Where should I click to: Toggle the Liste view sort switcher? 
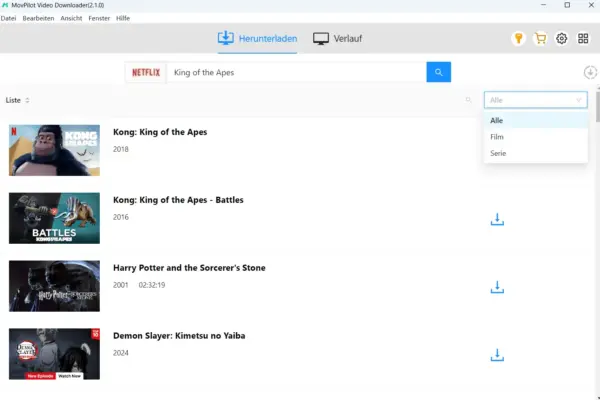tap(17, 100)
